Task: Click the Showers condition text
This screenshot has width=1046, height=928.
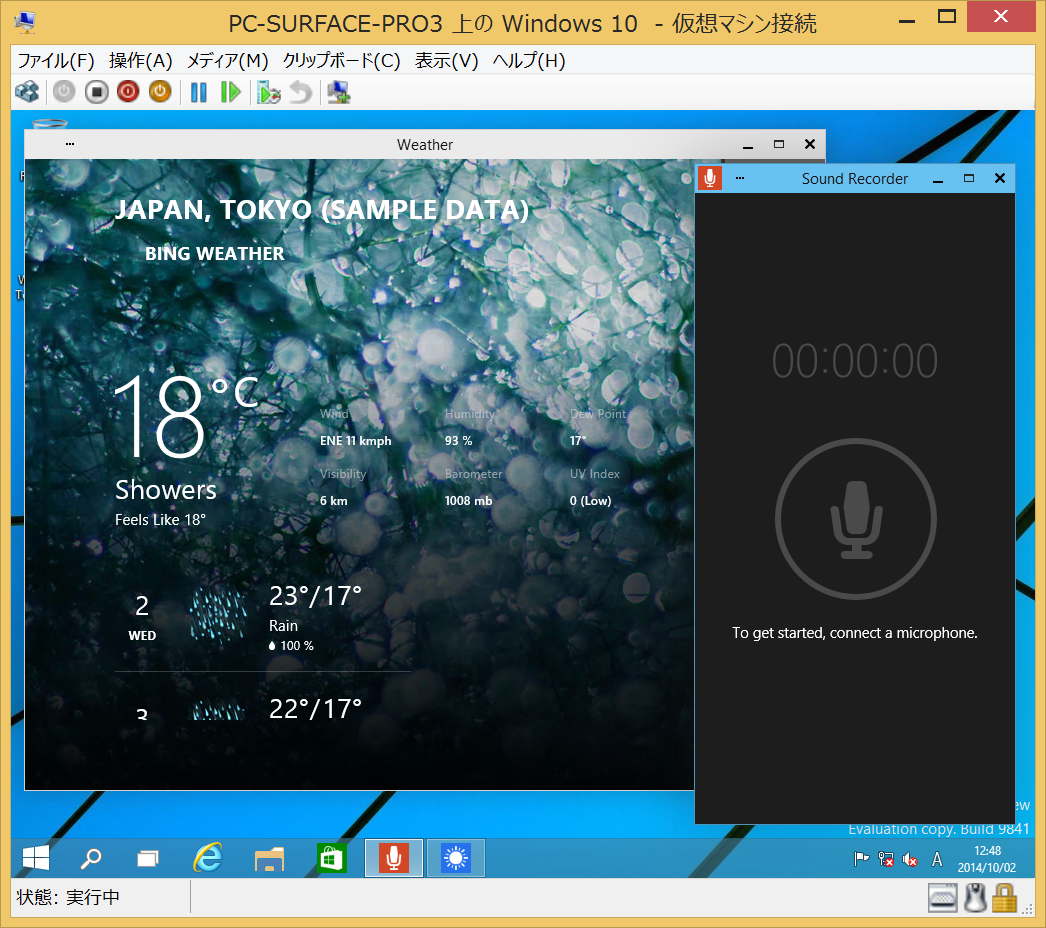Action: point(166,490)
